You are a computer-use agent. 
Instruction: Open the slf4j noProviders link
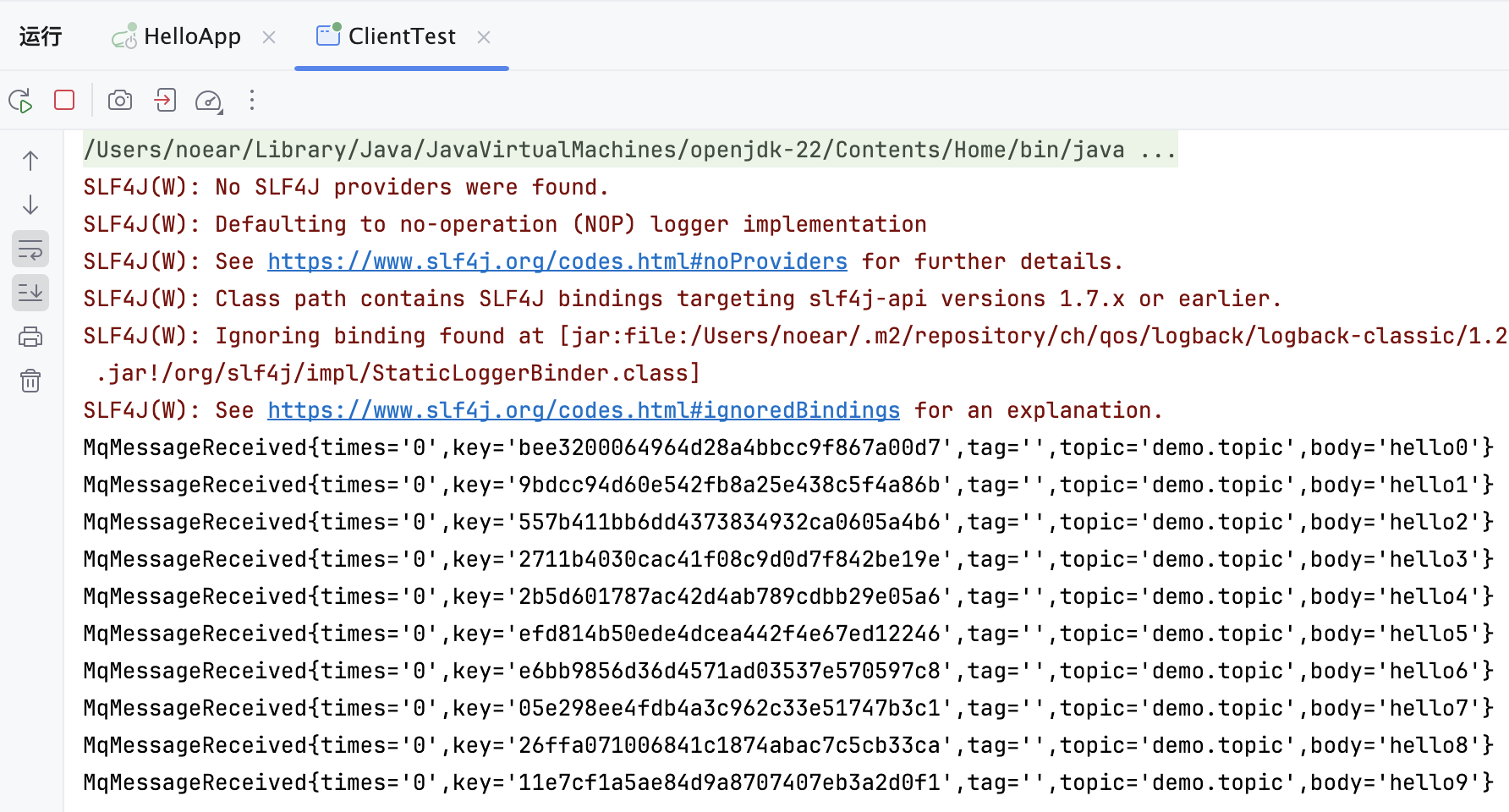pyautogui.click(x=557, y=261)
